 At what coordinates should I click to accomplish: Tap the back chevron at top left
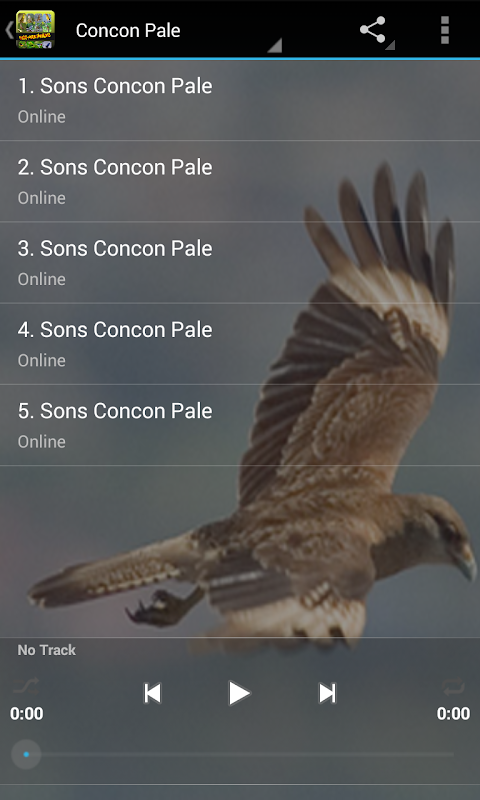[9, 30]
